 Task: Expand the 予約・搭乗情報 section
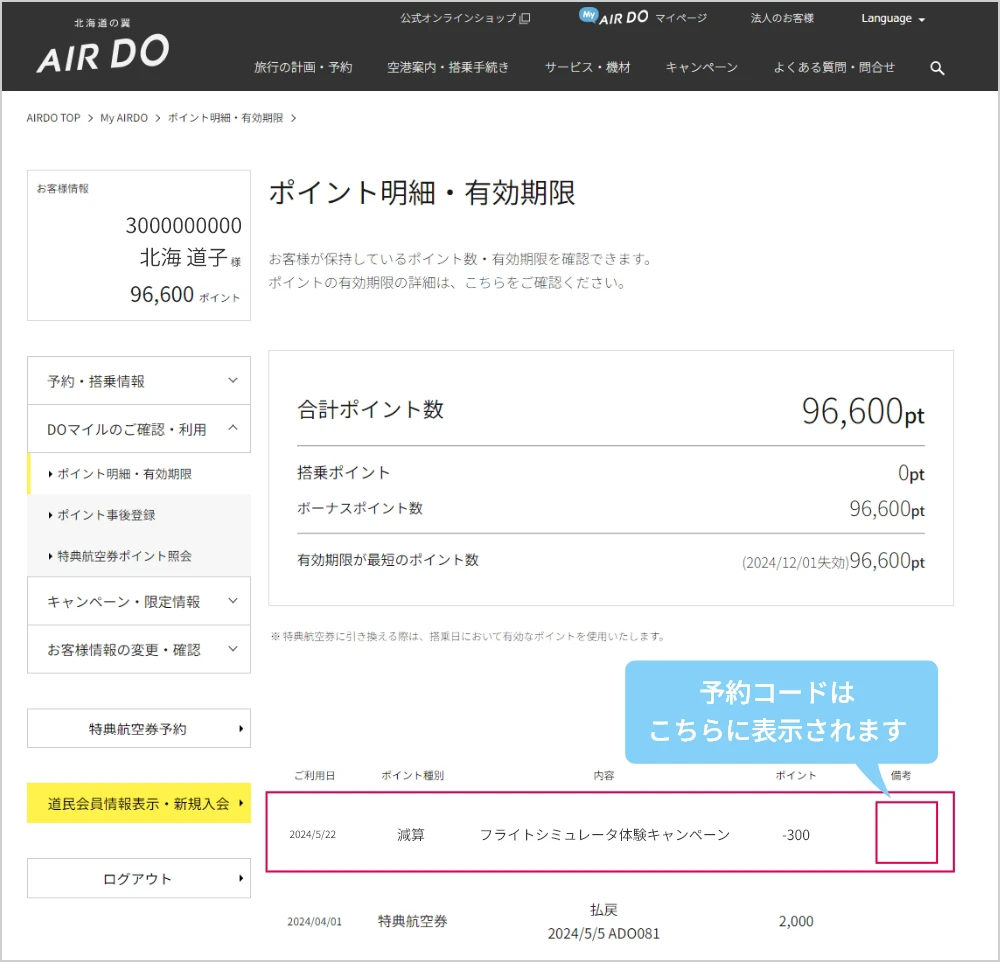click(139, 381)
